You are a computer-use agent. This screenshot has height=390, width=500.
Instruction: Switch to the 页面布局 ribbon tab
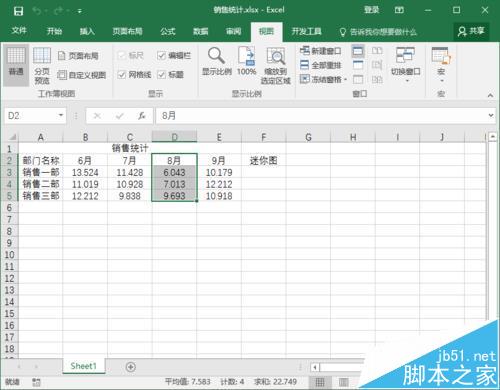pos(127,31)
